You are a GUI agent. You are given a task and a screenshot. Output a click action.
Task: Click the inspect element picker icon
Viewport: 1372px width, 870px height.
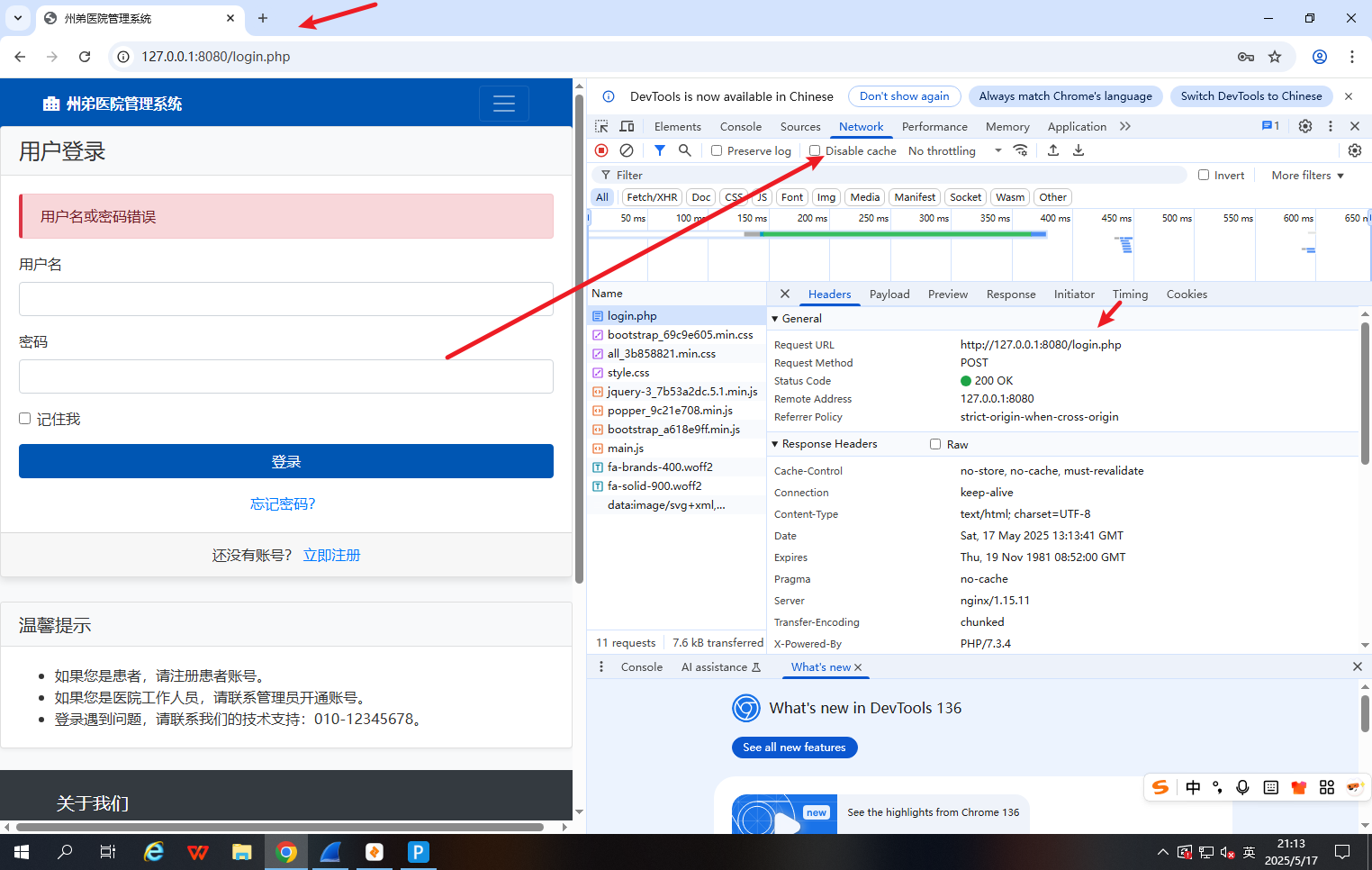pyautogui.click(x=601, y=126)
